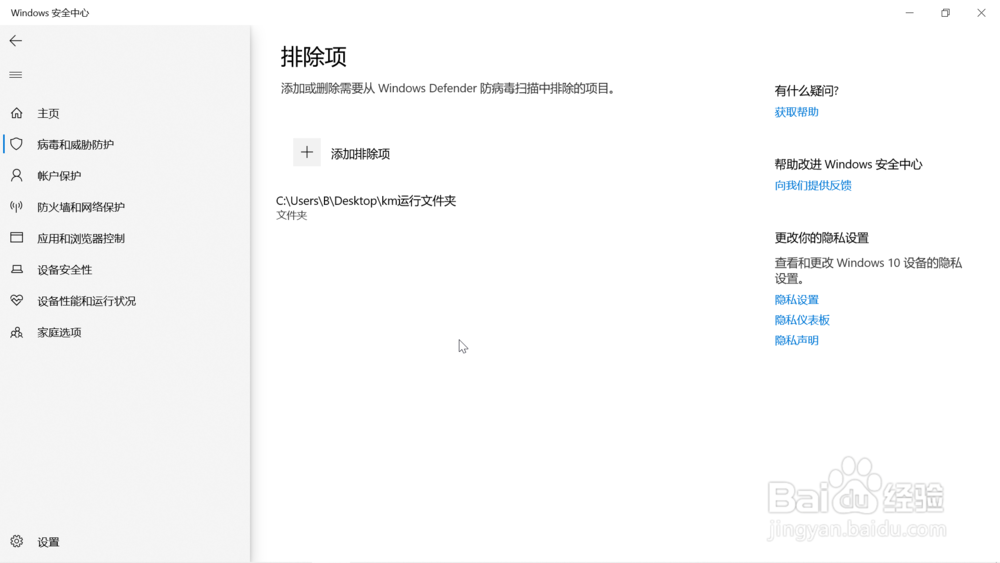Open 设置 at sidebar bottom
Viewport: 1000px width, 563px height.
[48, 542]
